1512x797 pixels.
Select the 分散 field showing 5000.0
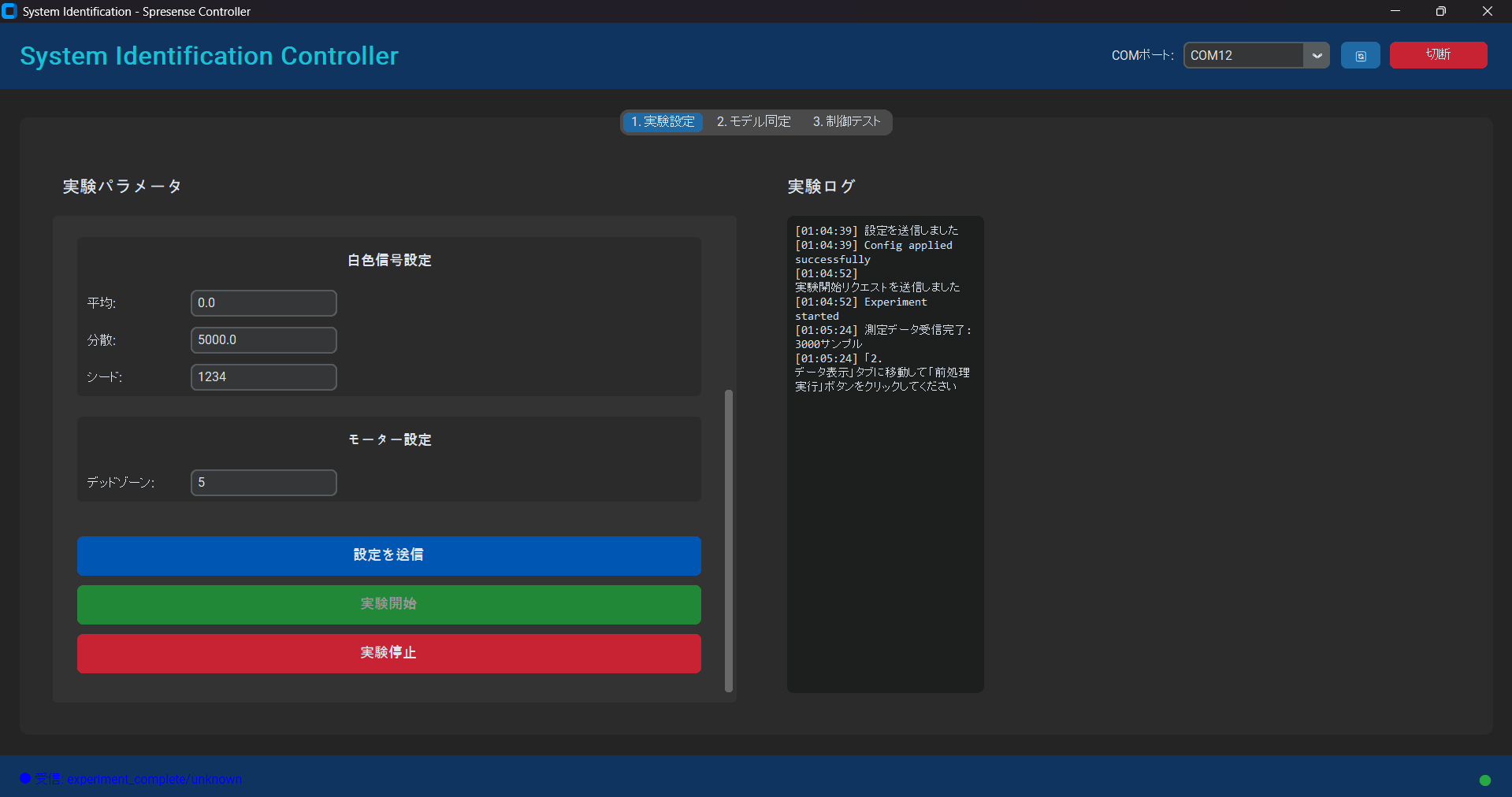pos(263,340)
